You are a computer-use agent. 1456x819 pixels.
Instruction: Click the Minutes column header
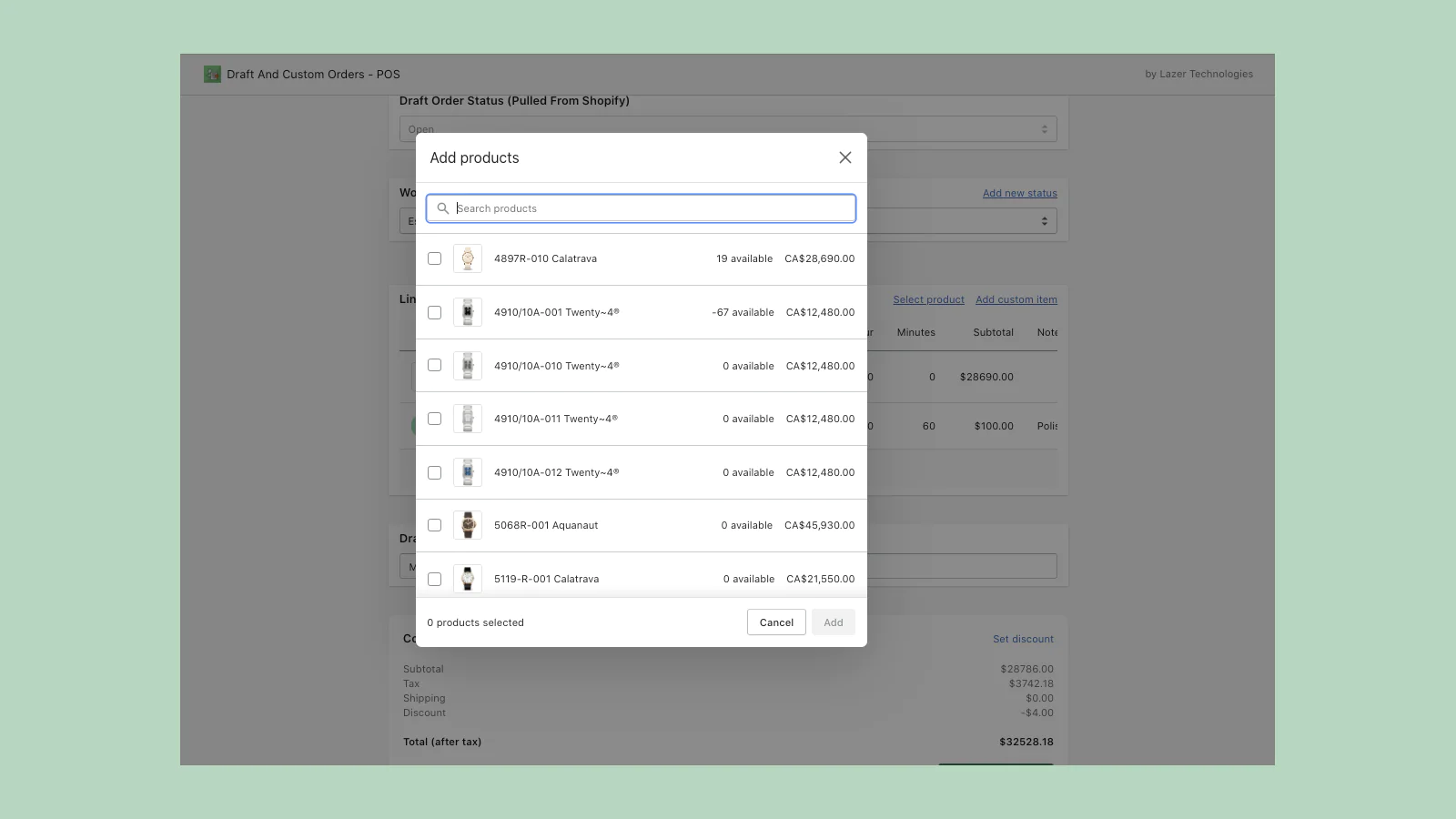point(916,332)
